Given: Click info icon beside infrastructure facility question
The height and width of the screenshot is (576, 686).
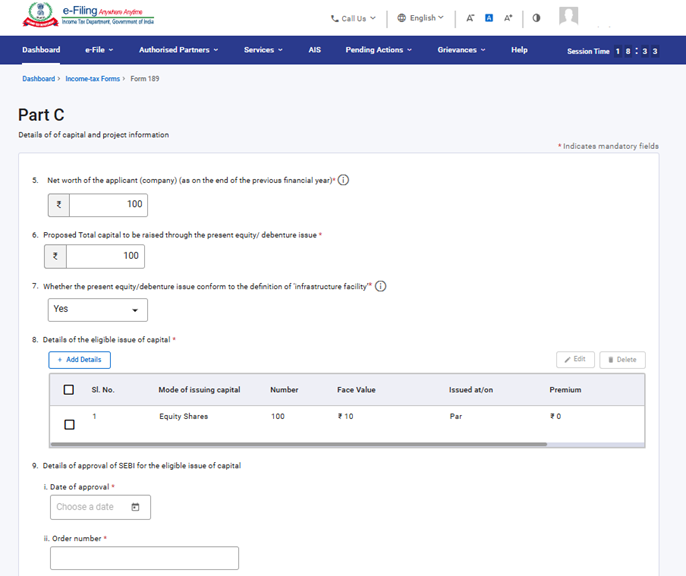Looking at the screenshot, I should click(x=380, y=286).
